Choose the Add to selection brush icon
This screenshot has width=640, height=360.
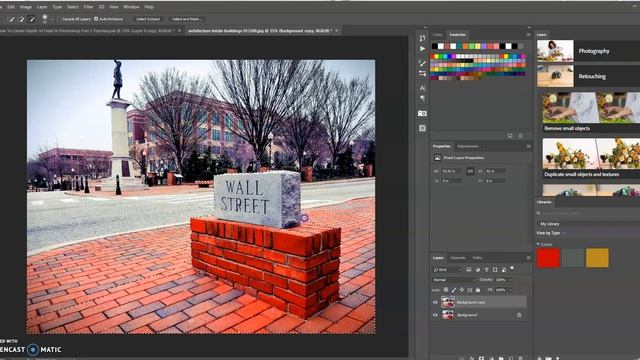(22, 19)
